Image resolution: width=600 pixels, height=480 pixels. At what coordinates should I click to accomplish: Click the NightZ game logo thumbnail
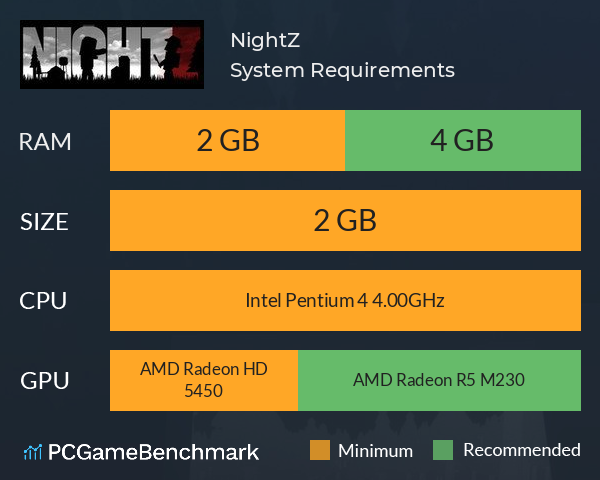[x=112, y=54]
